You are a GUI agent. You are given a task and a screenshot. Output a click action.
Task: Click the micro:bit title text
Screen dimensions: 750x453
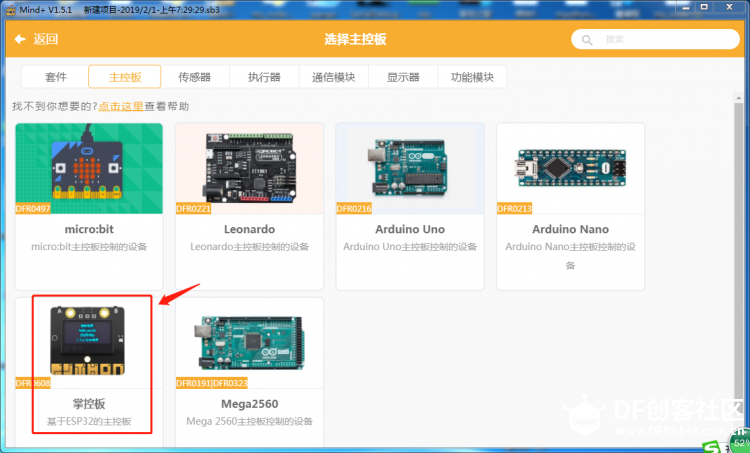pyautogui.click(x=89, y=229)
